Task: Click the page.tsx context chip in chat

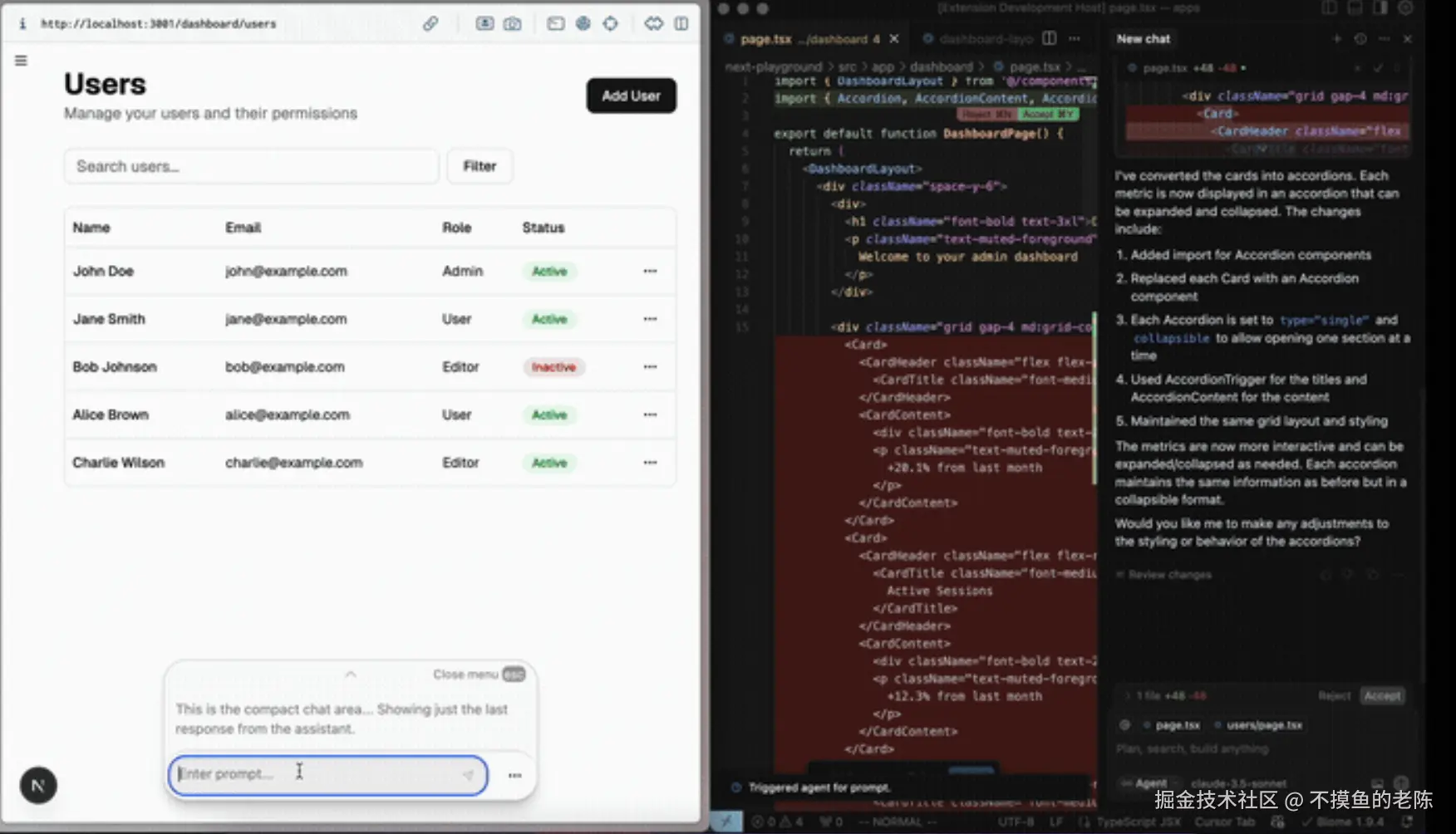Action: (x=1172, y=724)
